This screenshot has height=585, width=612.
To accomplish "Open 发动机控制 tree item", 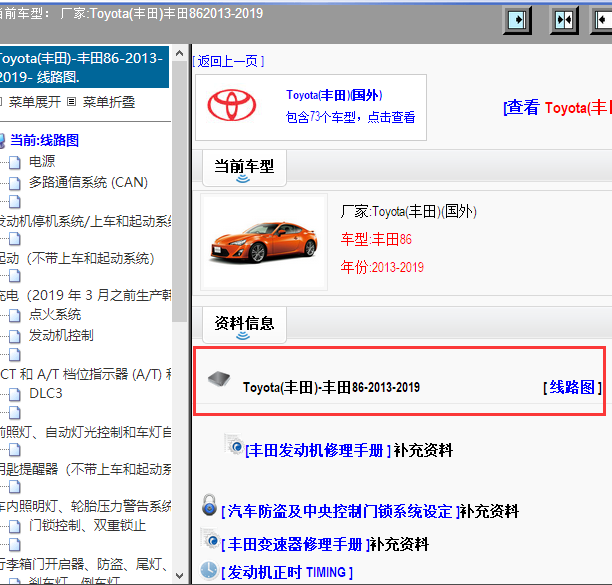I will (x=61, y=335).
